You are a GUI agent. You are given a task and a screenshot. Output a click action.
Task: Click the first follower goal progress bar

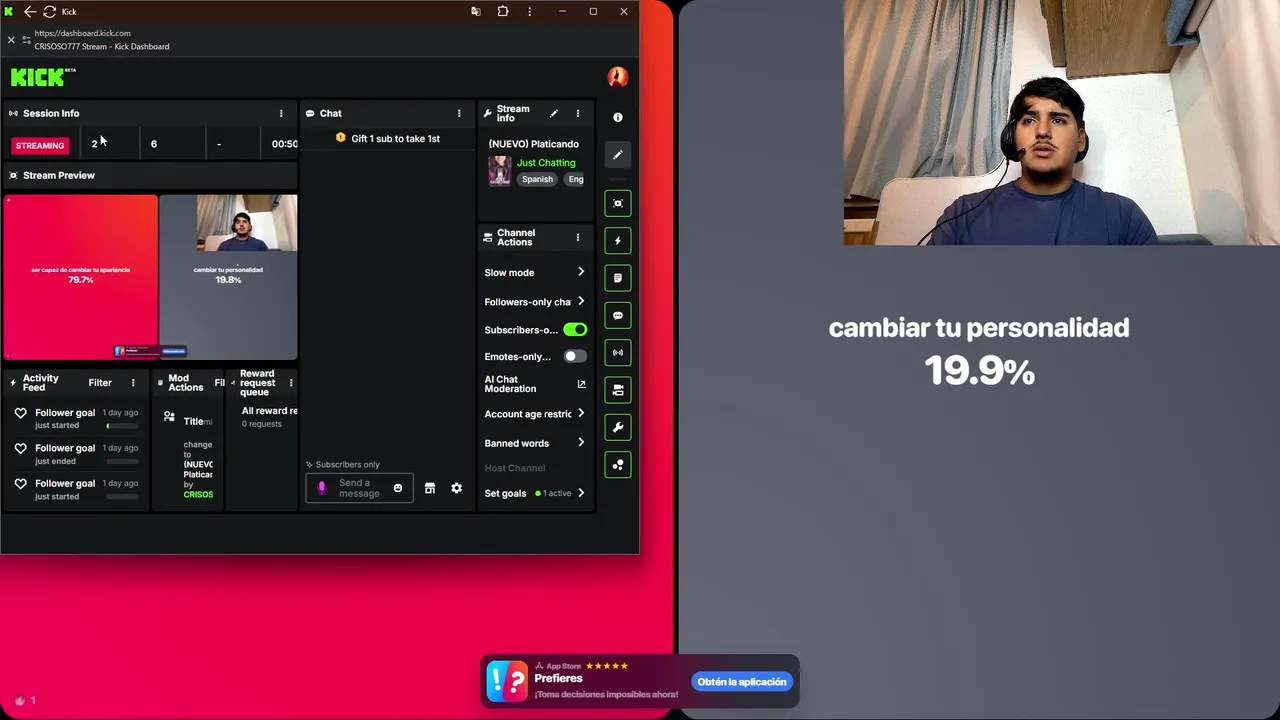pos(123,426)
